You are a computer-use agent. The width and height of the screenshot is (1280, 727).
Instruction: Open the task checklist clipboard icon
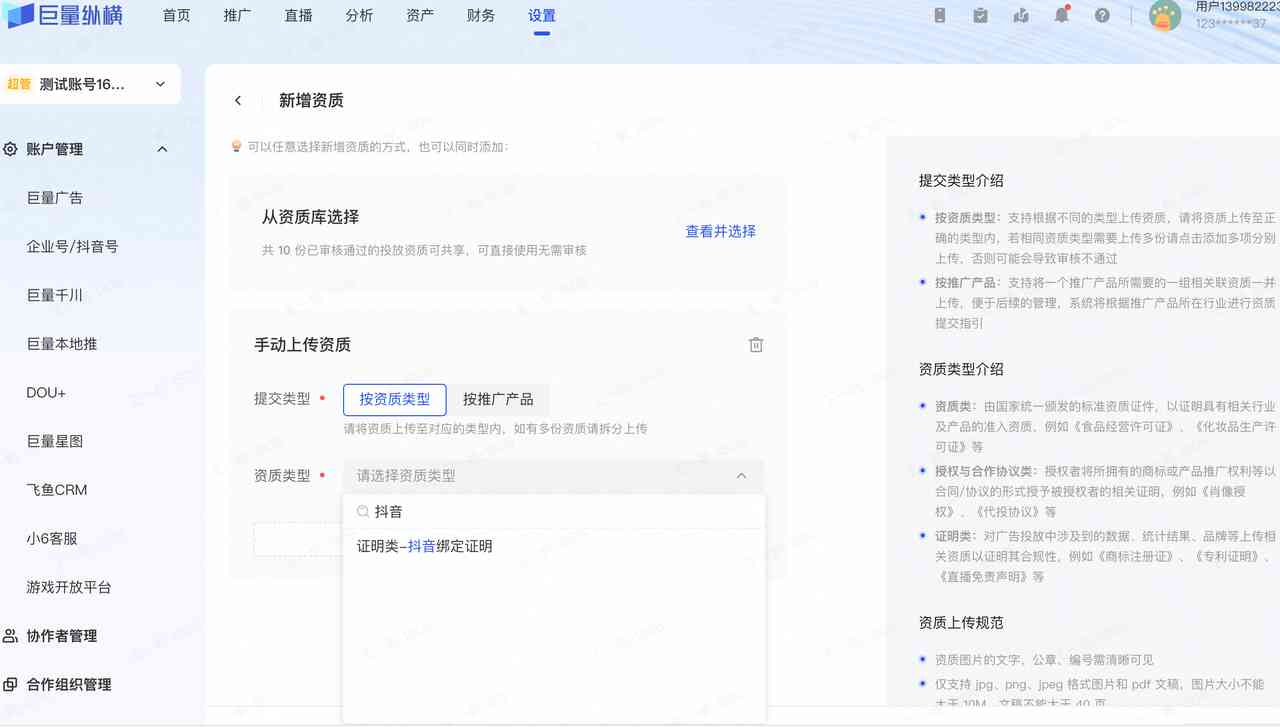pos(980,15)
